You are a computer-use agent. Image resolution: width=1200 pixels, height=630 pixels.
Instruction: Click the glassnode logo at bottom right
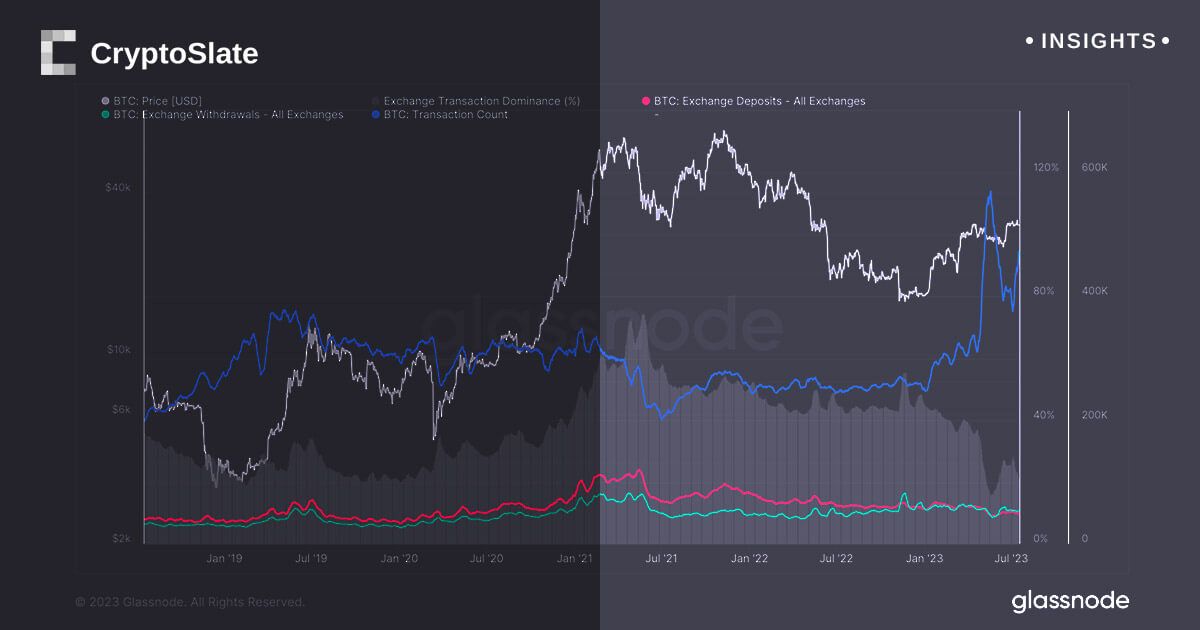[1070, 601]
